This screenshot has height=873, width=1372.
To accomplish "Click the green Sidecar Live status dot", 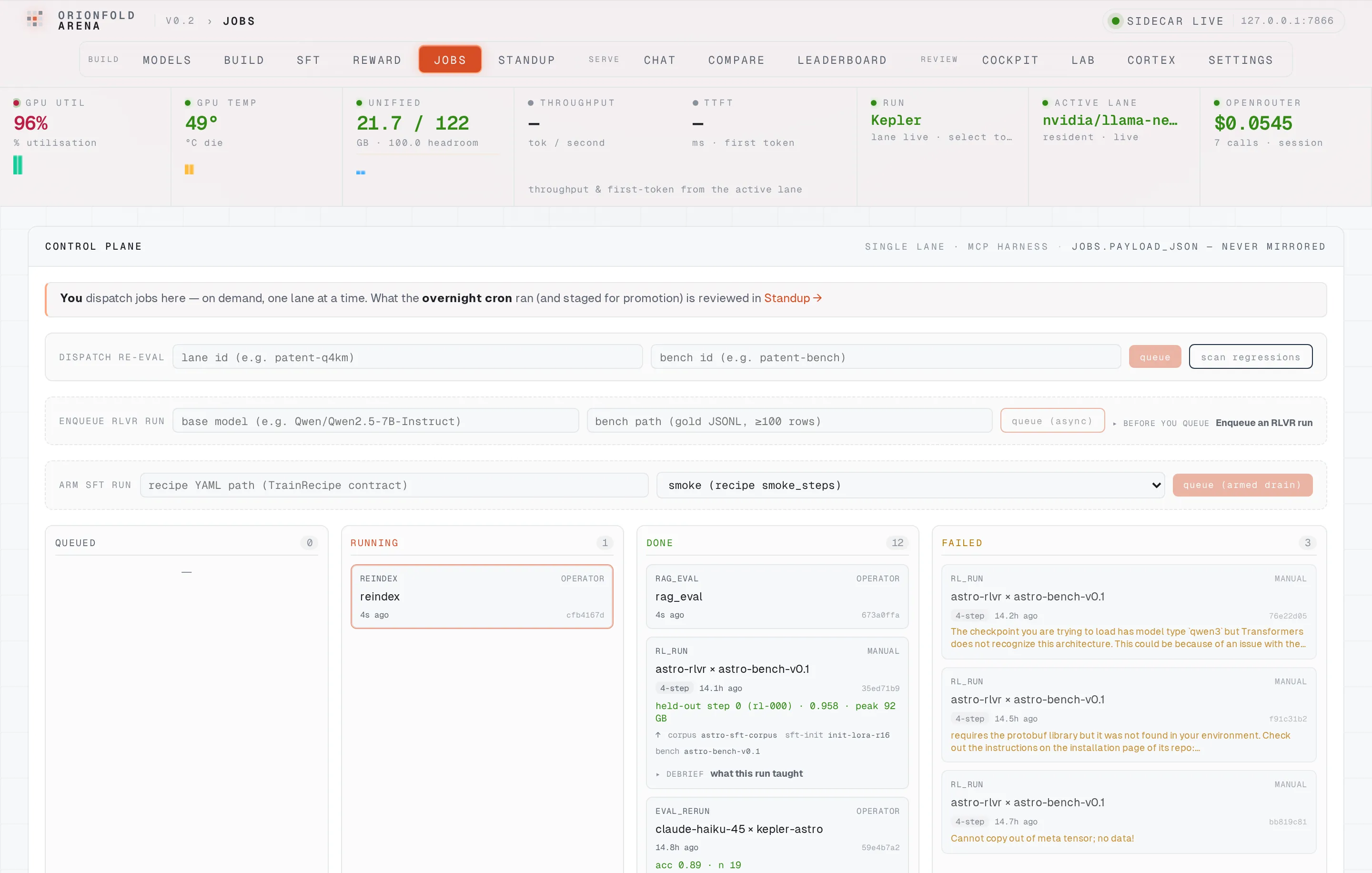I will click(1116, 21).
